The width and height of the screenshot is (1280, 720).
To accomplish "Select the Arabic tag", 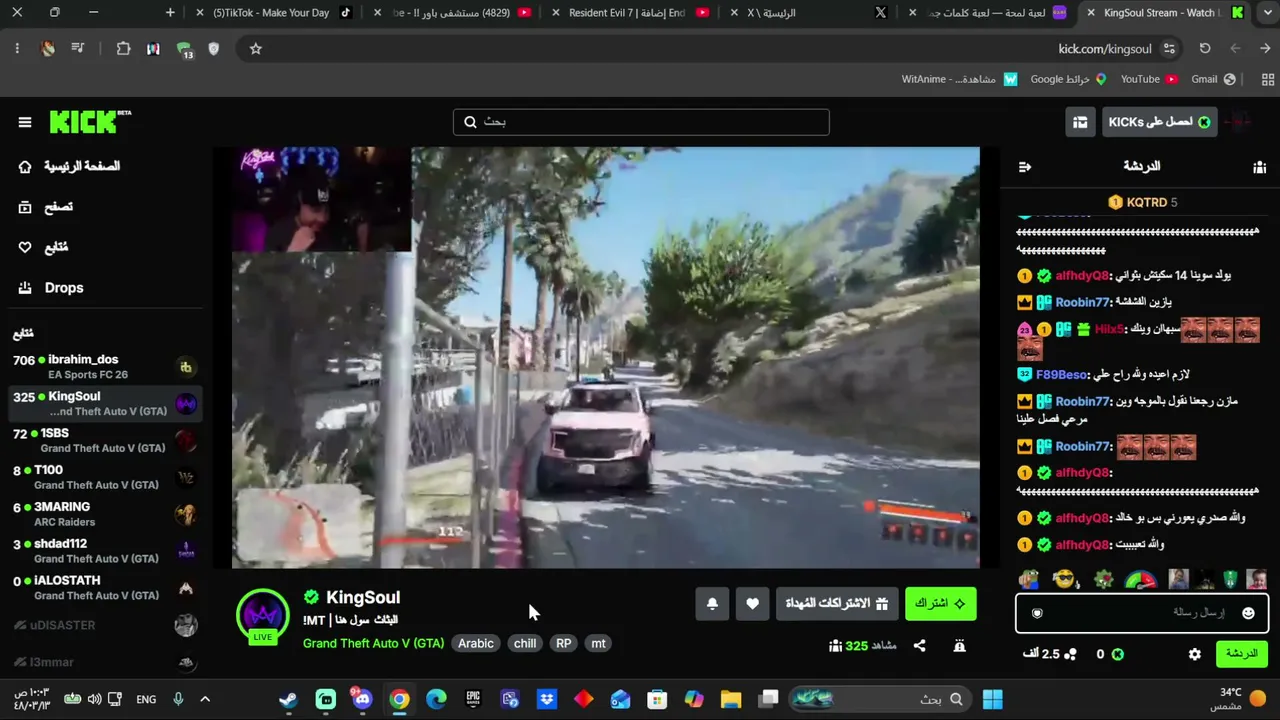I will coord(476,643).
